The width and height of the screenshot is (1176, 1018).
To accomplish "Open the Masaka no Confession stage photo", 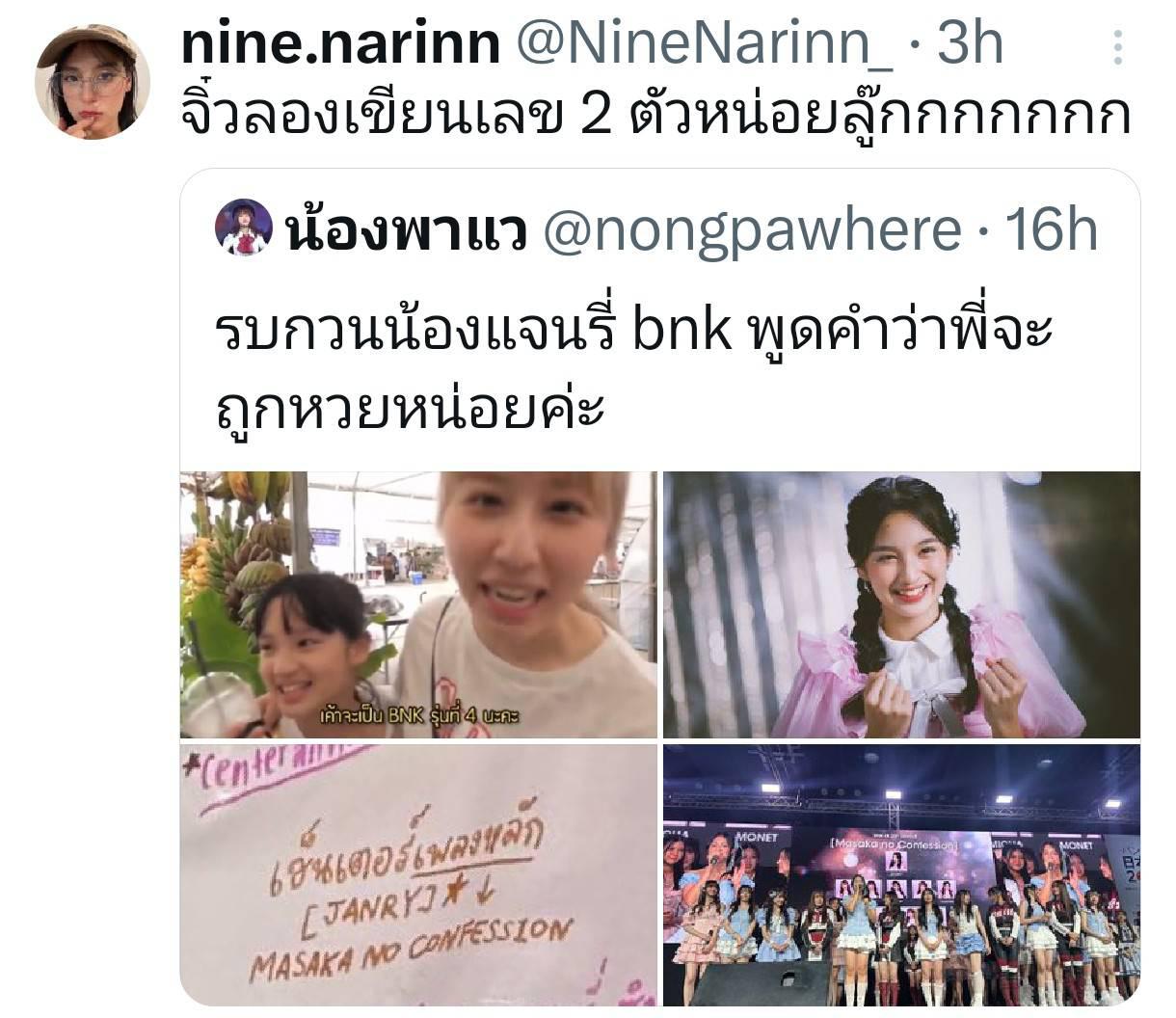I will click(x=901, y=874).
